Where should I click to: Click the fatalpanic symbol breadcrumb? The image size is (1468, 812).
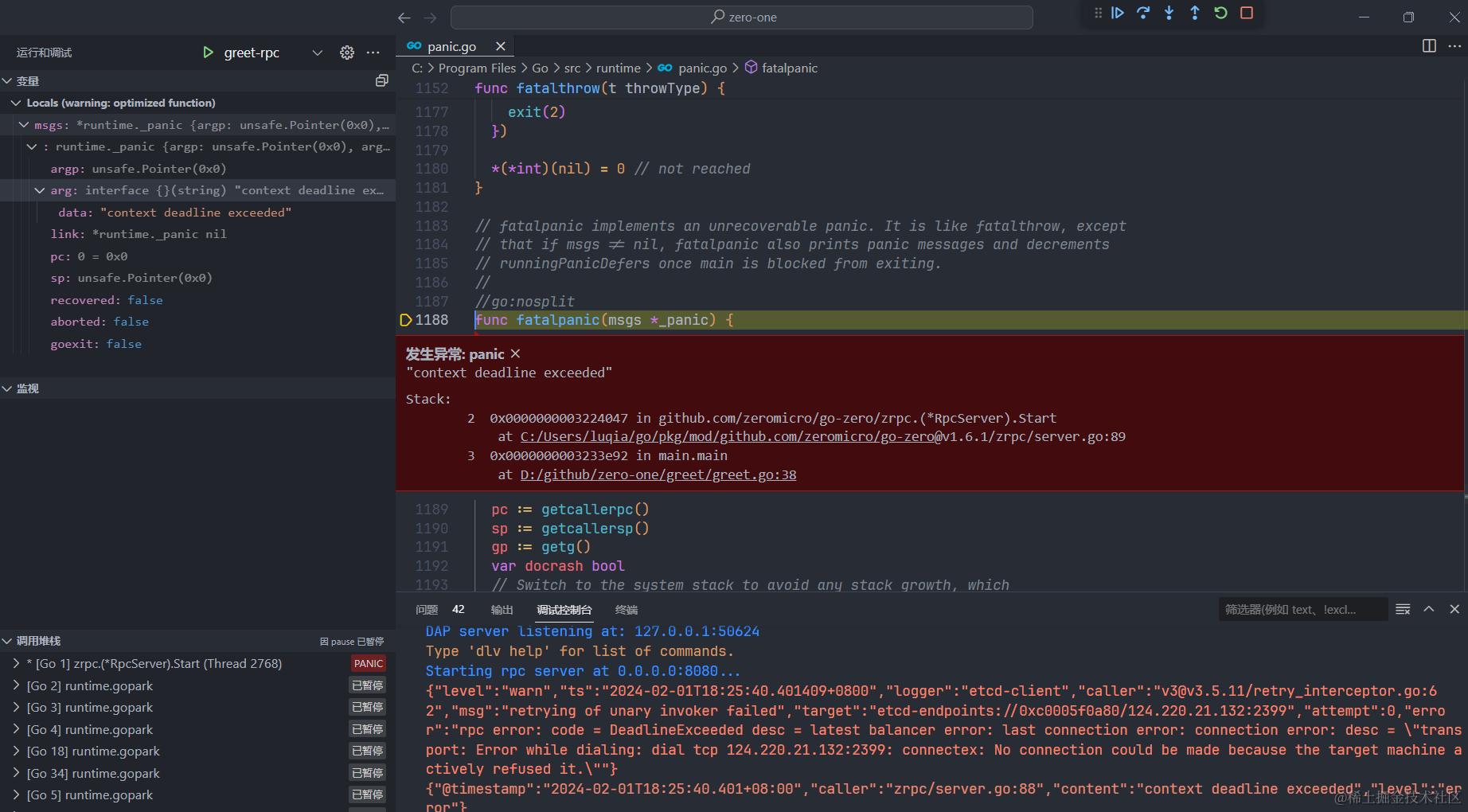(x=781, y=68)
